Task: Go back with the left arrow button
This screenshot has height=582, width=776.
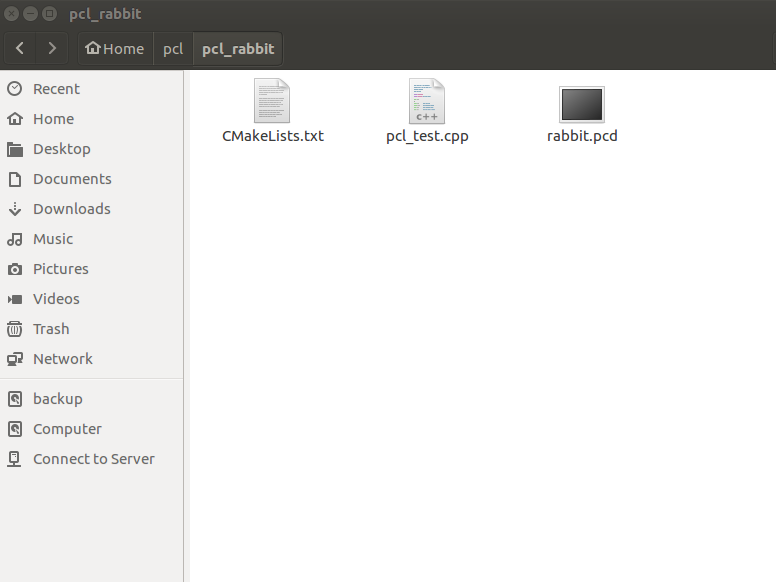Action: pyautogui.click(x=20, y=48)
